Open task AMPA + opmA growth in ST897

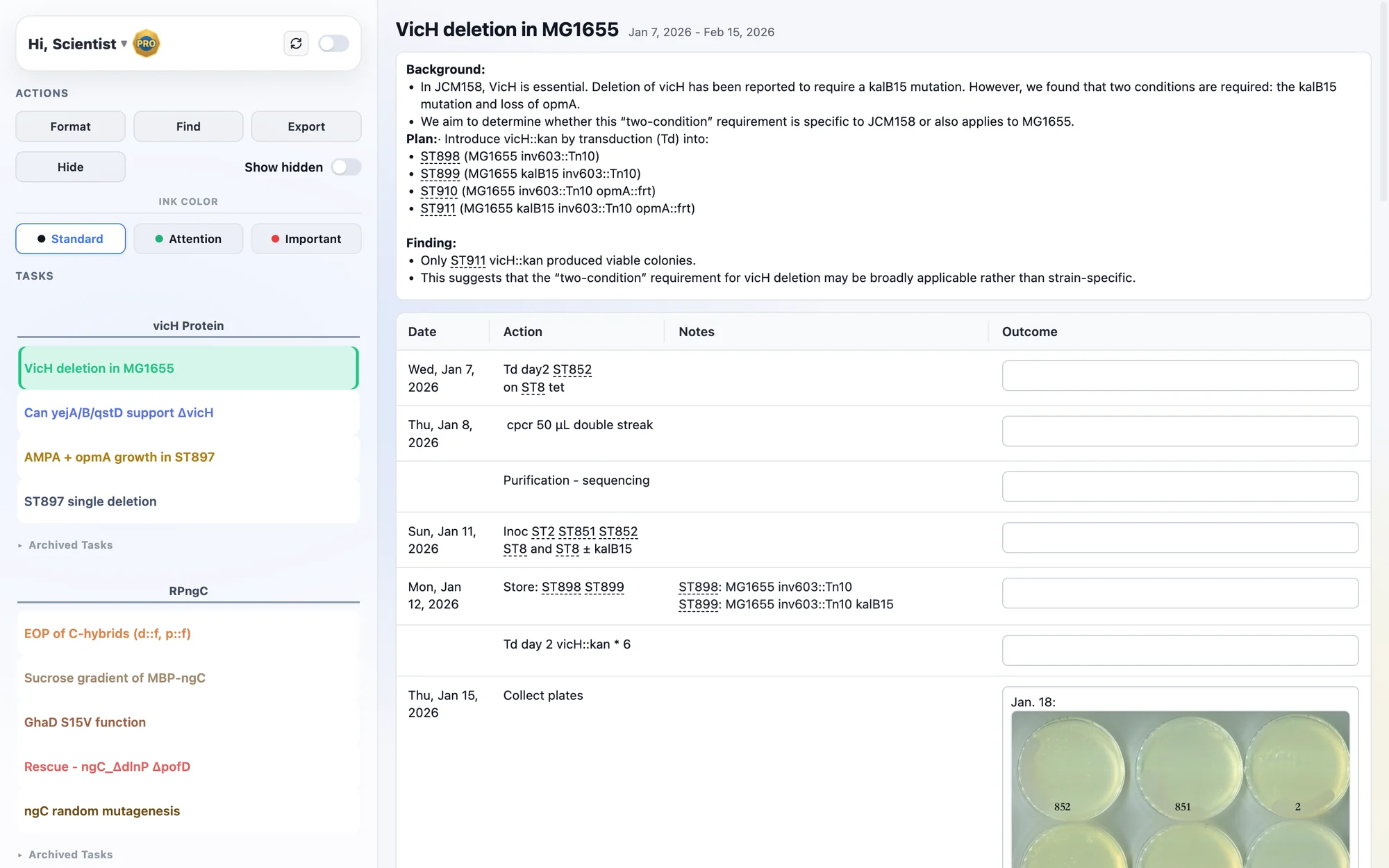[x=188, y=457]
